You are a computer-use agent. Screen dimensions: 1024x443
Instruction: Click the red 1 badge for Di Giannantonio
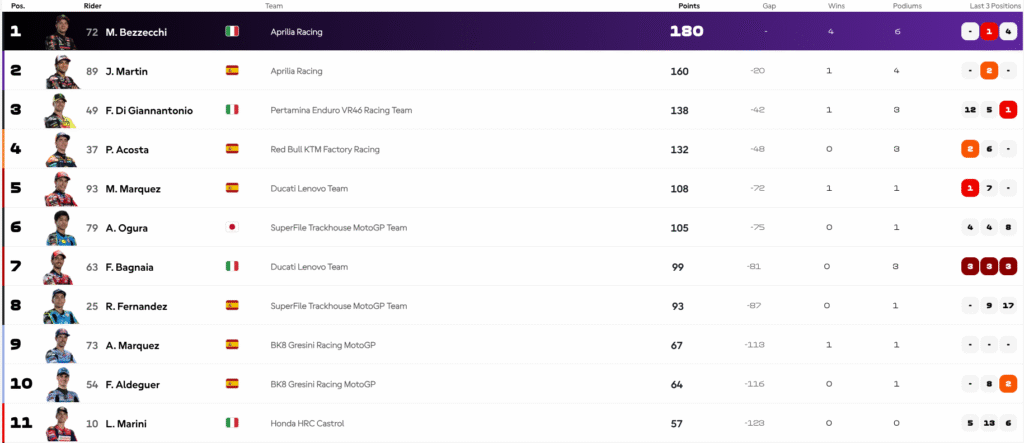(x=1008, y=110)
